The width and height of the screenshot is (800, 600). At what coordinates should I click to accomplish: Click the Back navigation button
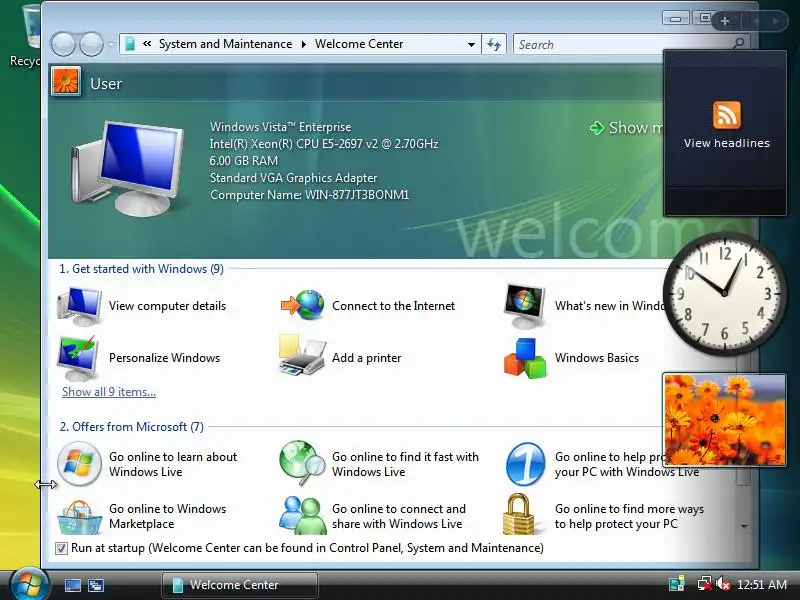[x=63, y=44]
